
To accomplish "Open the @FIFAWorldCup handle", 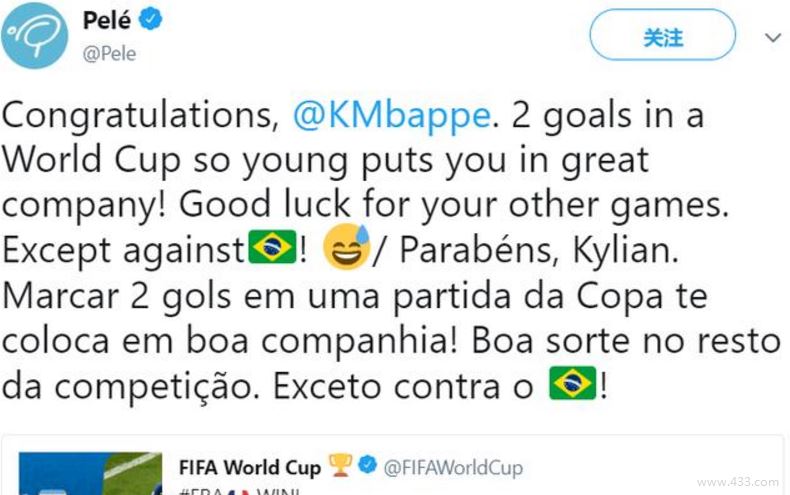I will (x=450, y=467).
